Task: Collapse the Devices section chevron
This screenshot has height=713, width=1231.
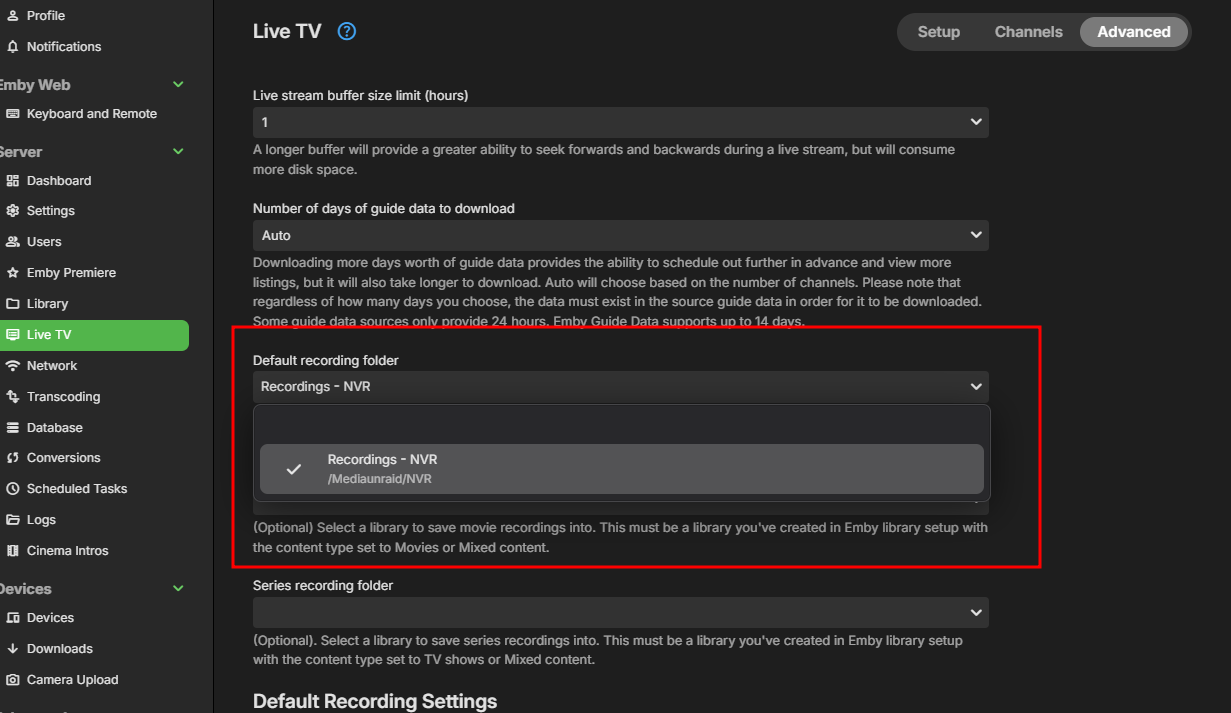Action: pos(179,589)
